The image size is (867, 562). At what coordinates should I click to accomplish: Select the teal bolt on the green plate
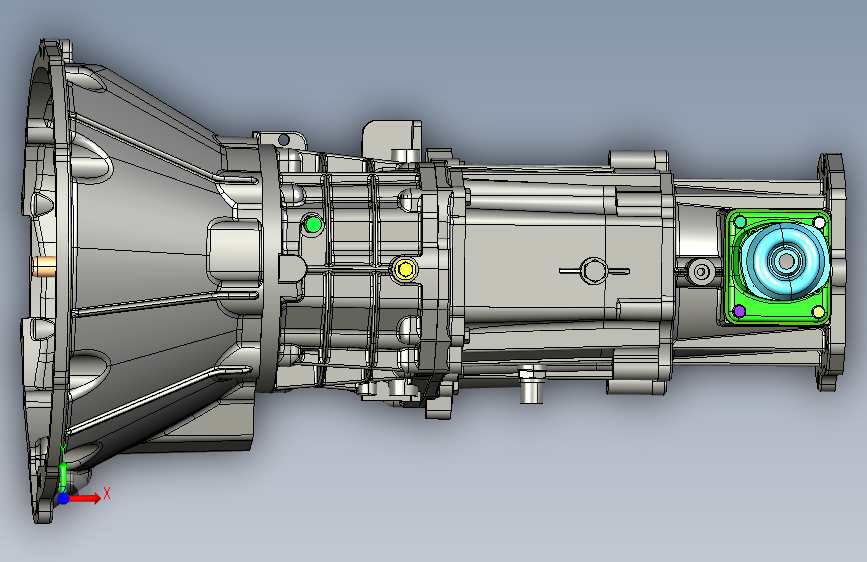[740, 222]
